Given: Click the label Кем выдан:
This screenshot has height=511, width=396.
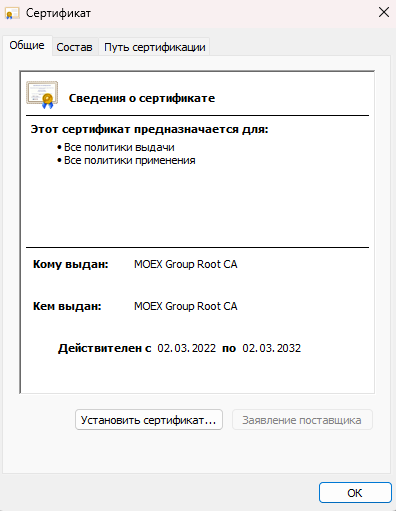Looking at the screenshot, I should (x=67, y=306).
